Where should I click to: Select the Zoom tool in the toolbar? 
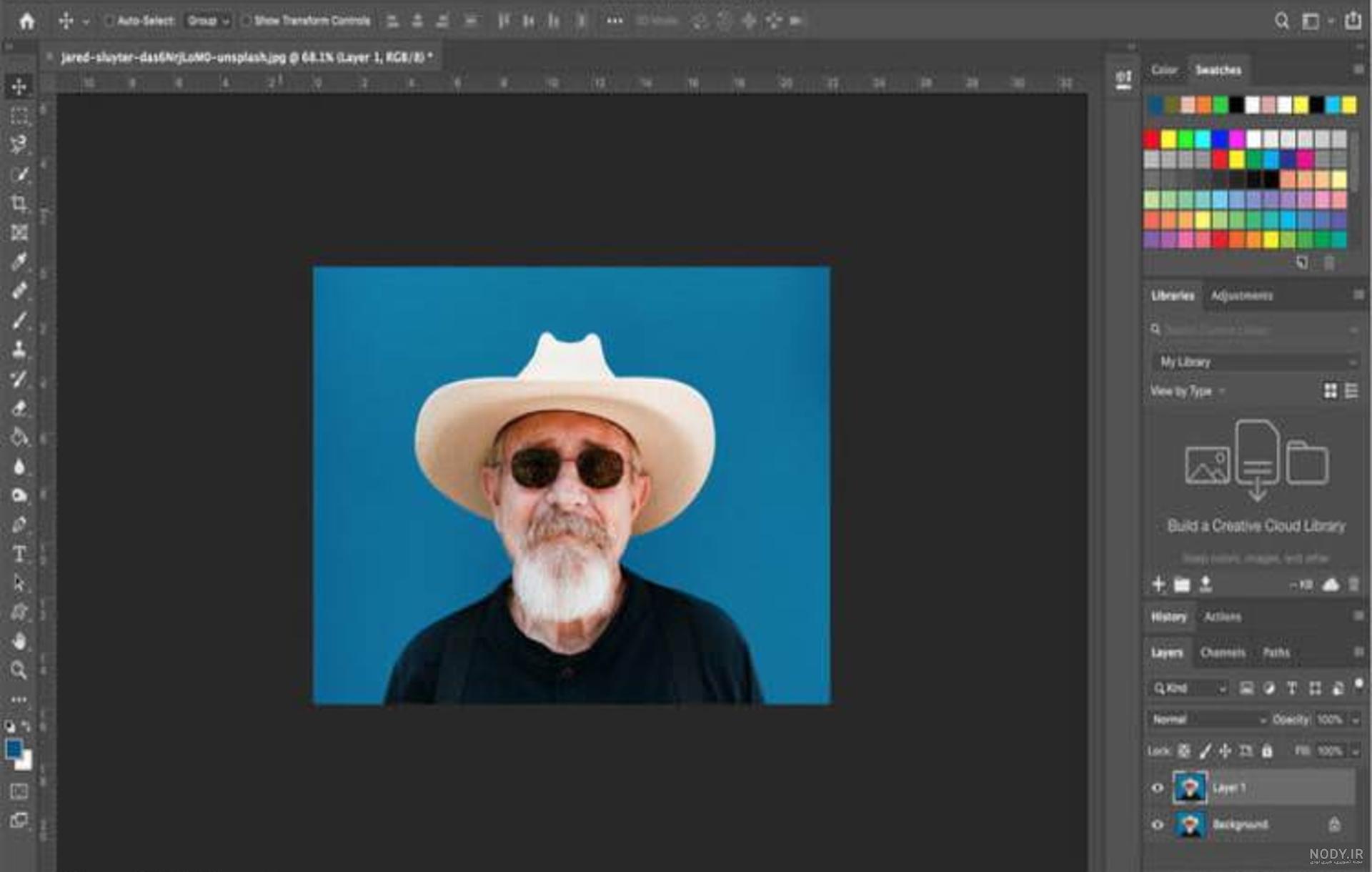(19, 670)
